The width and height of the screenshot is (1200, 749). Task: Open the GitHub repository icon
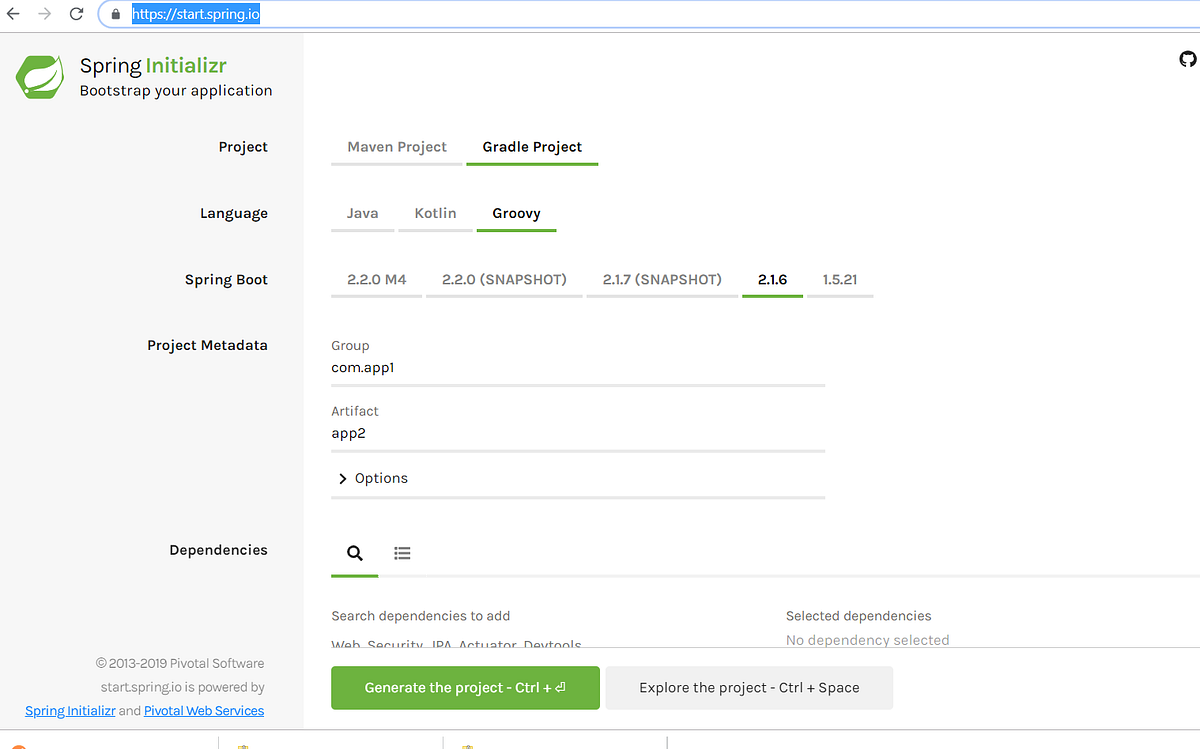pos(1186,59)
